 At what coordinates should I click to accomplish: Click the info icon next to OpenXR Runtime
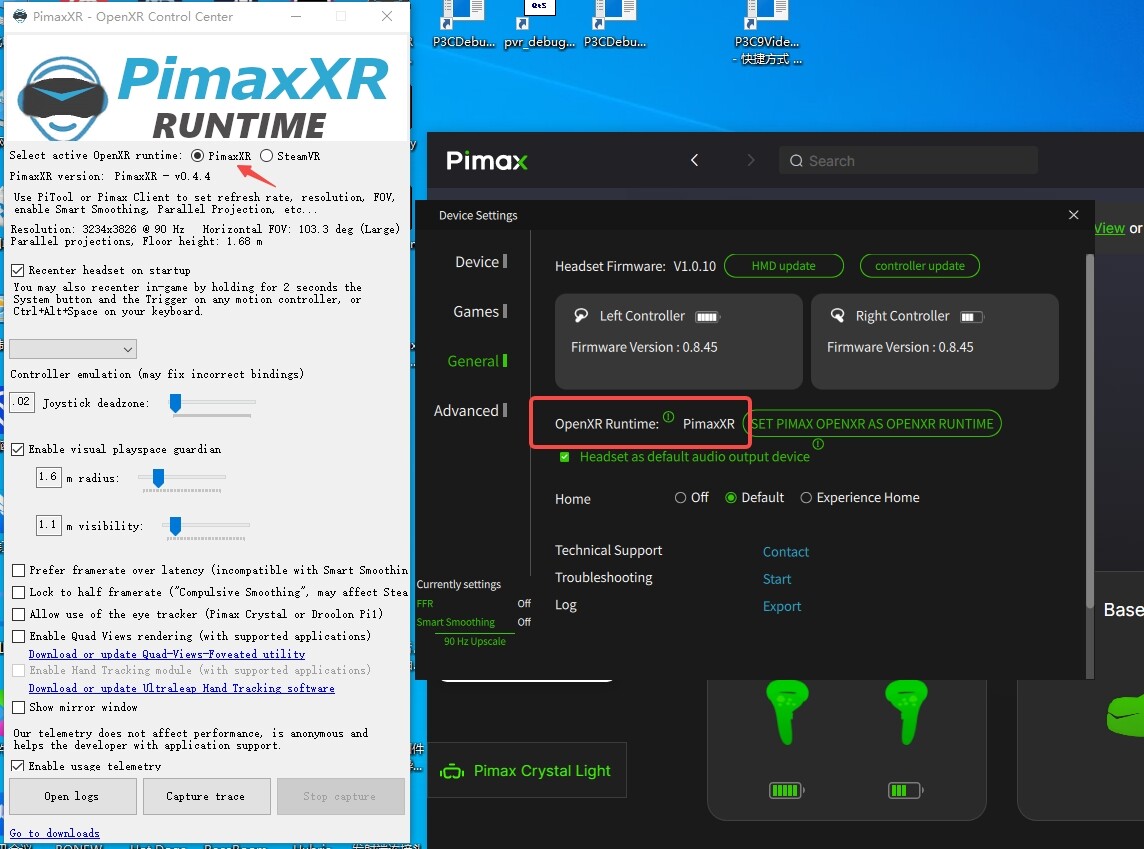(x=668, y=416)
